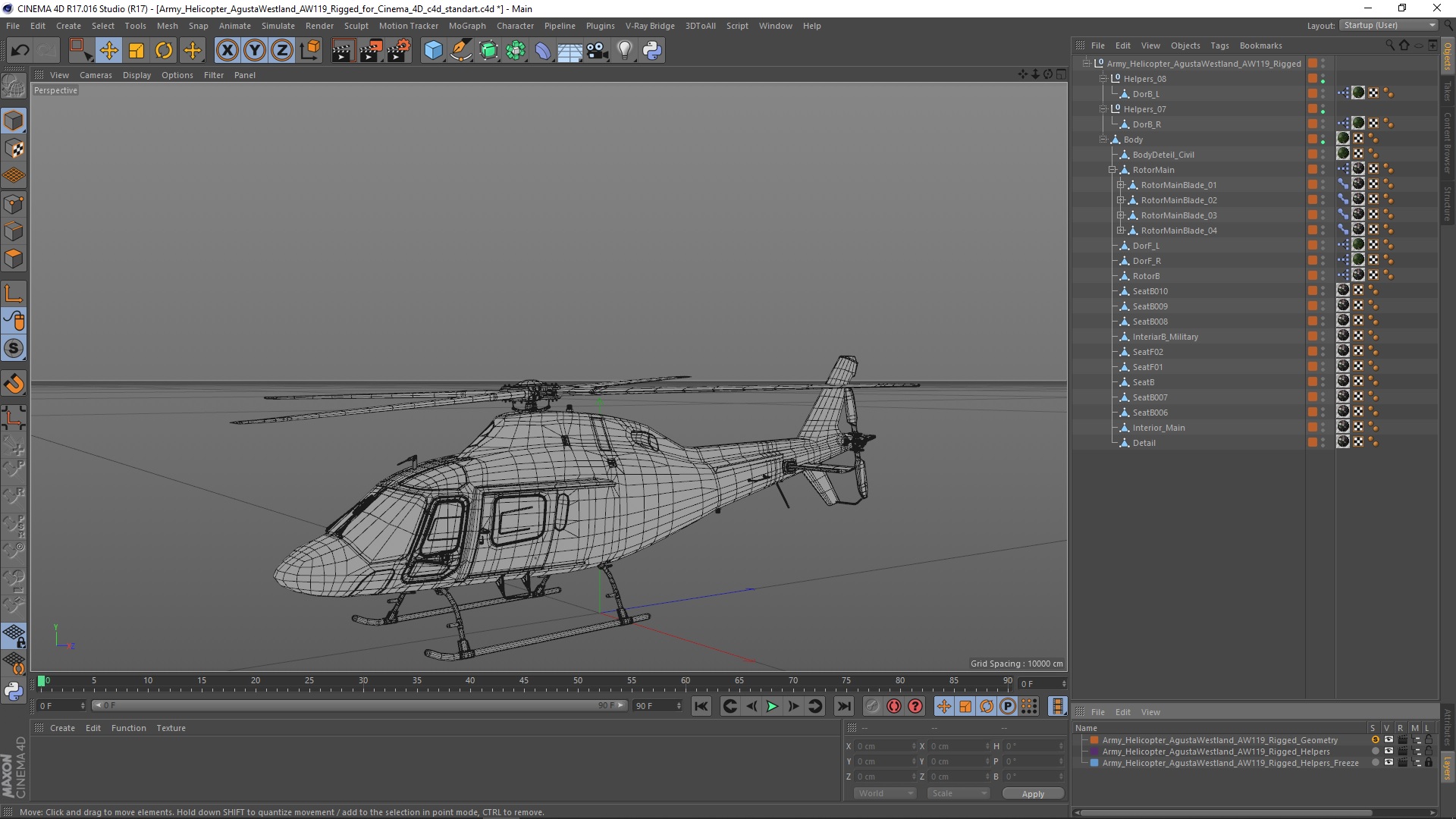
Task: Add a camera object icon
Action: coord(598,51)
